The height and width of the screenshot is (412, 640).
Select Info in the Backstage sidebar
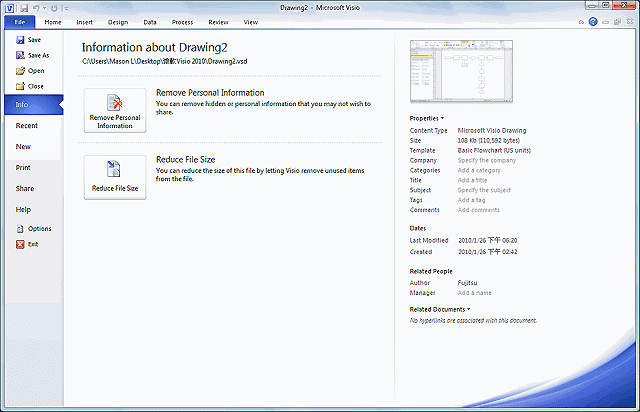[x=34, y=105]
